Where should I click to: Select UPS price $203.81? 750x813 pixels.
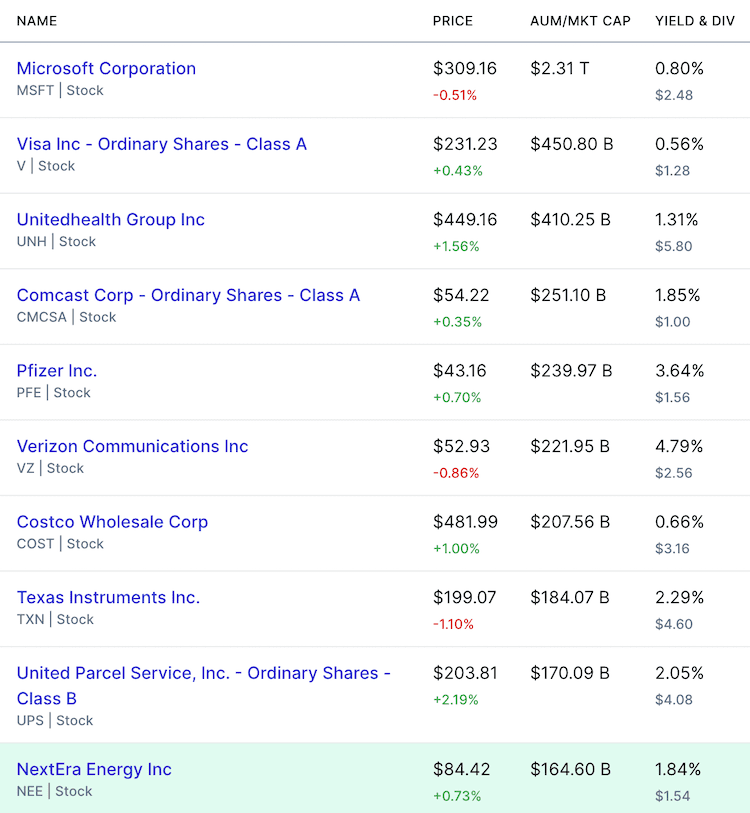(x=465, y=673)
